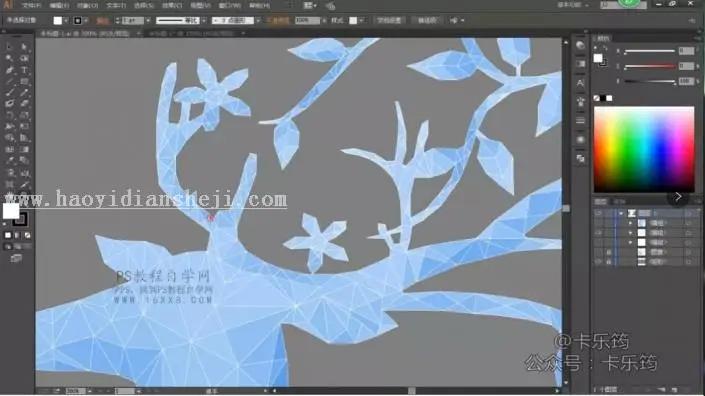Click the red (second) color slider track
The width and height of the screenshot is (705, 396).
(x=650, y=66)
